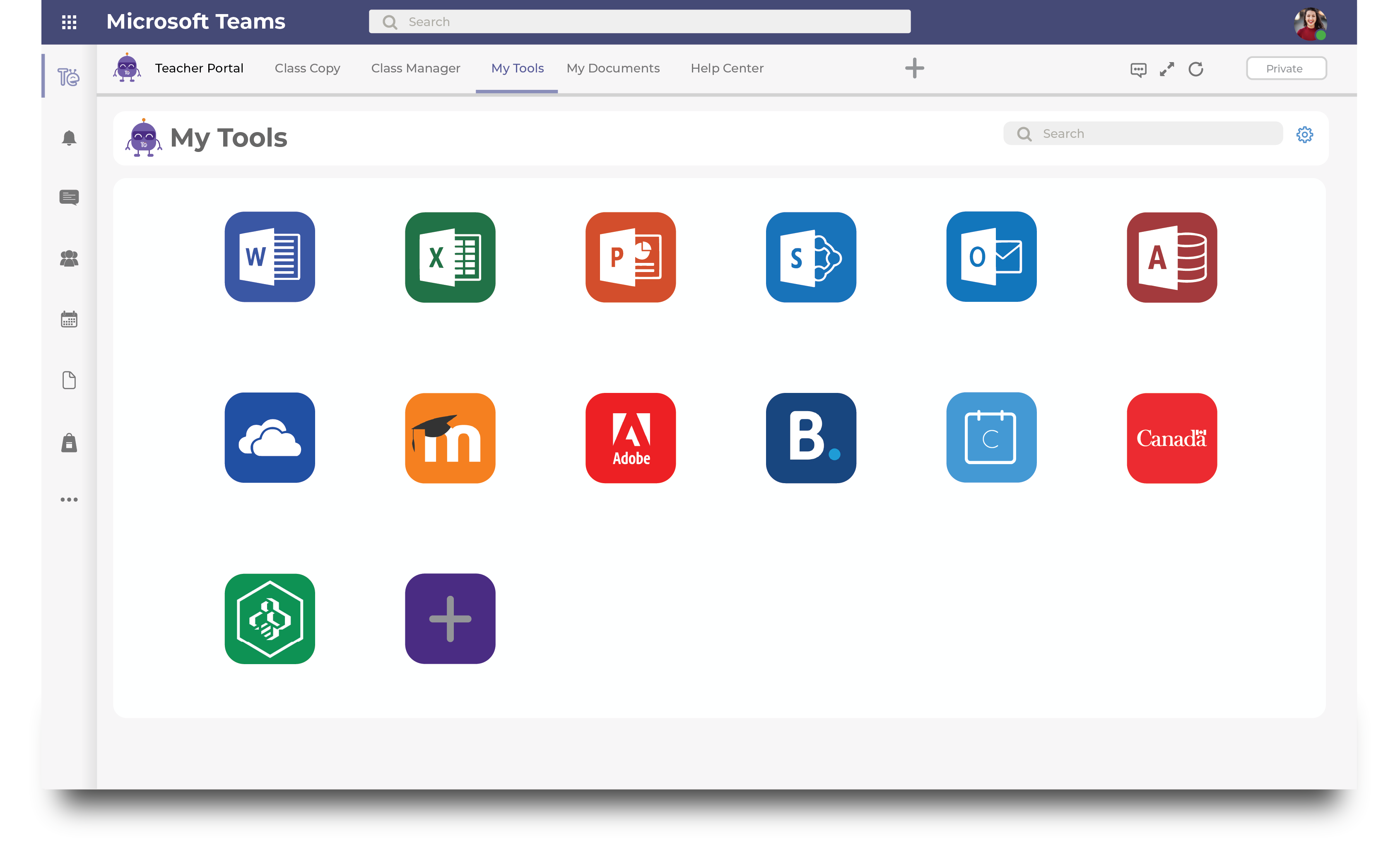Select the SharePoint tile

tap(811, 257)
